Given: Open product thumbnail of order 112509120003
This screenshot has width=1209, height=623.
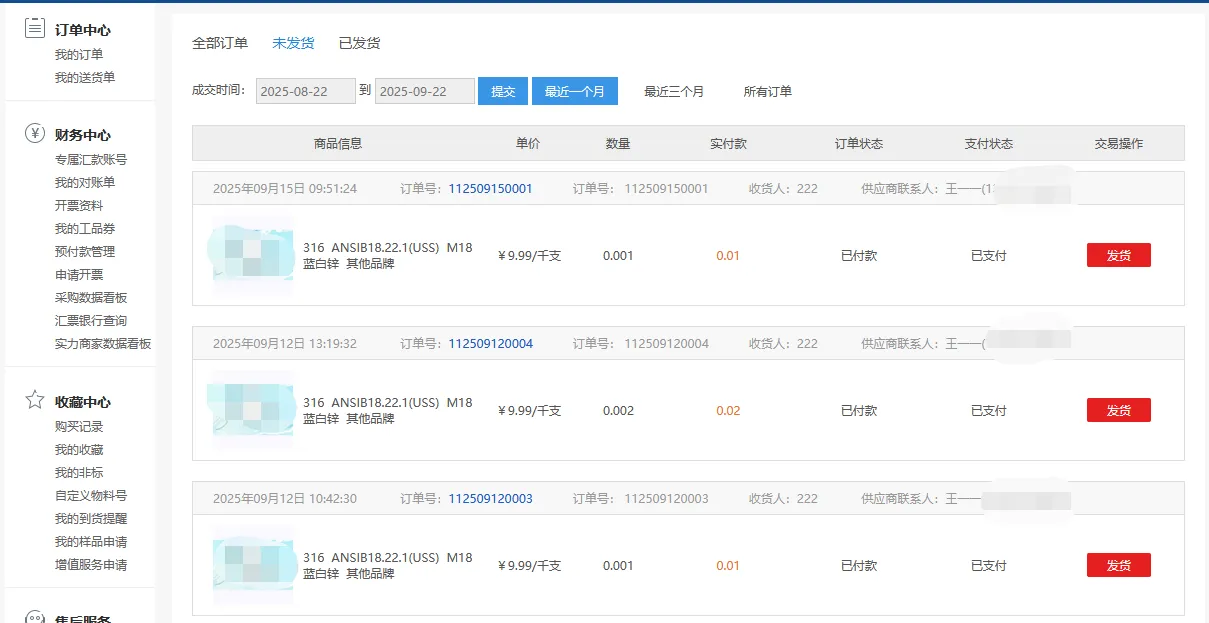Looking at the screenshot, I should (252, 565).
